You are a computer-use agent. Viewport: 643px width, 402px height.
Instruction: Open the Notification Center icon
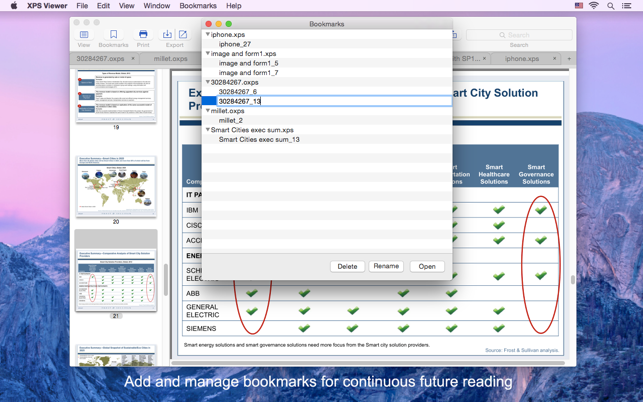pos(627,6)
